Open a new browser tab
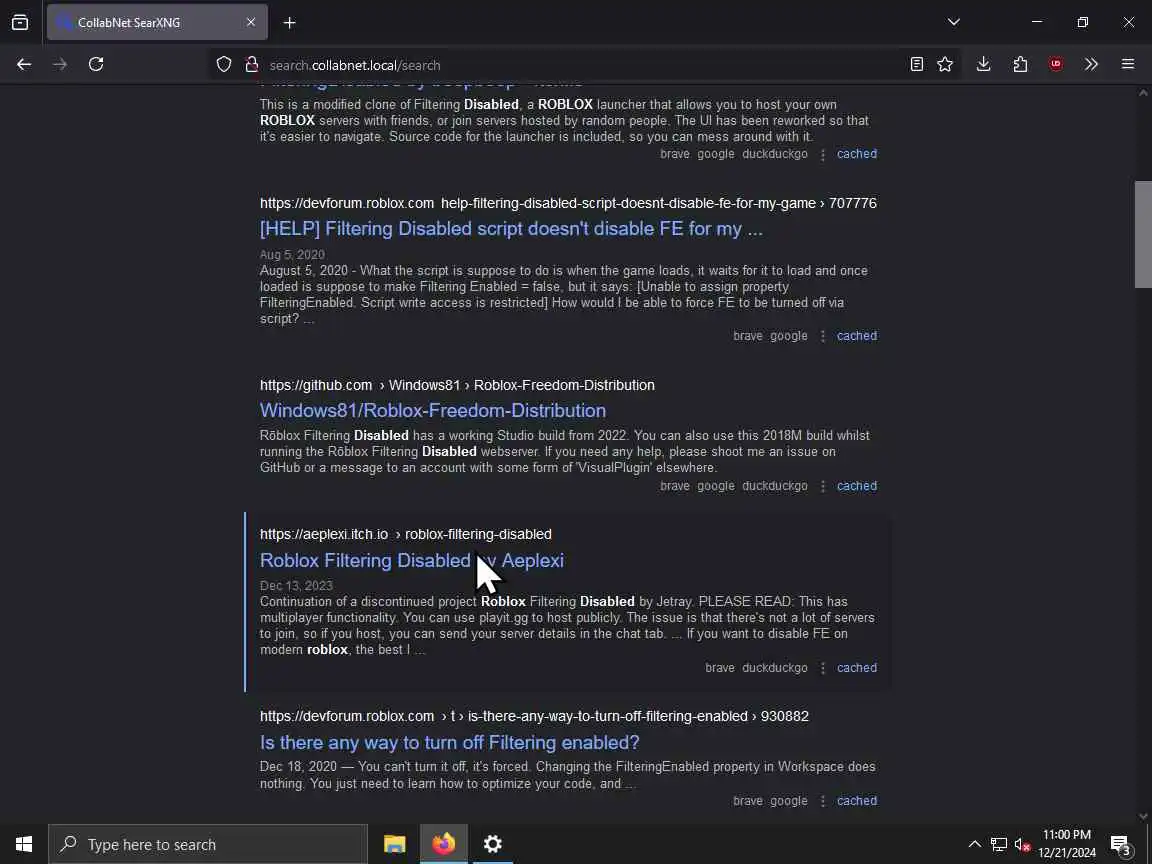The image size is (1152, 864). coord(289,23)
